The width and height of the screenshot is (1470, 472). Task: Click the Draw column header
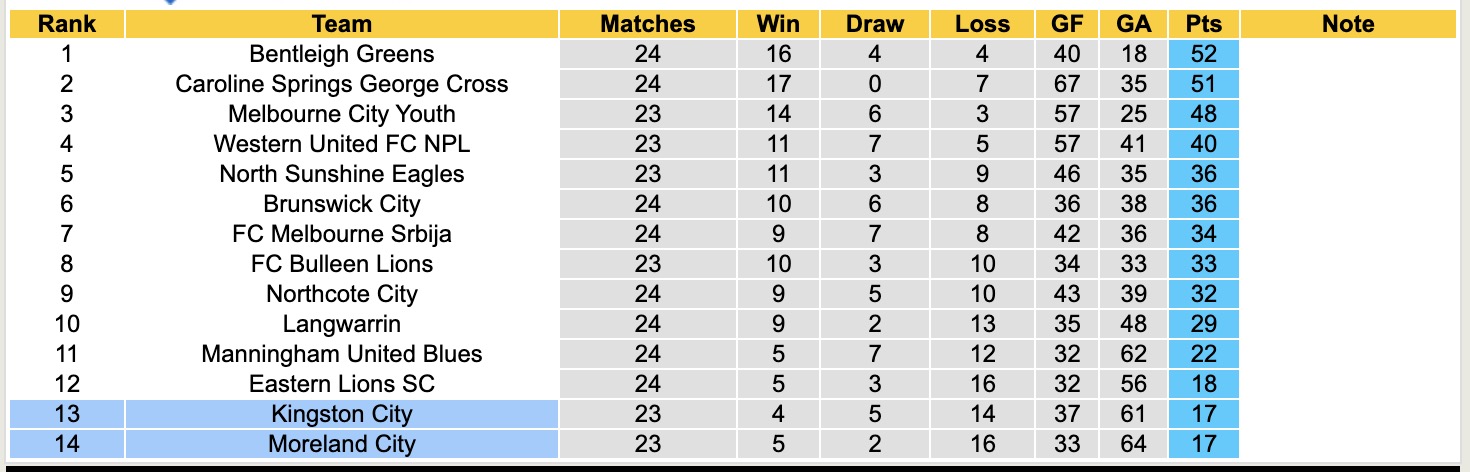pyautogui.click(x=874, y=24)
